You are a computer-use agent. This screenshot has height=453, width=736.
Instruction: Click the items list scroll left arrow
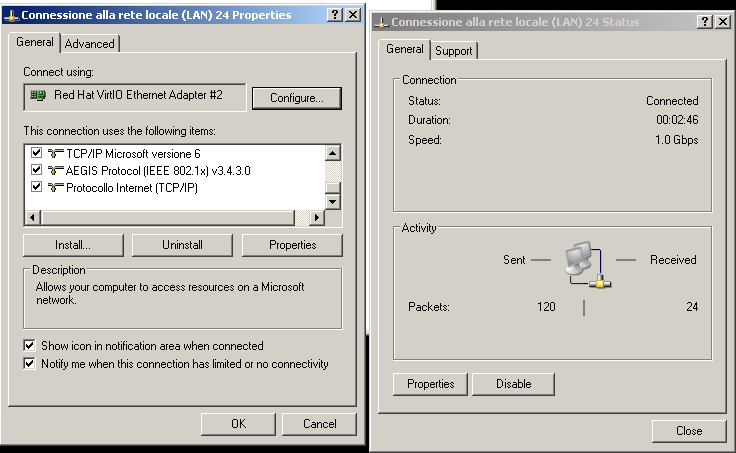[x=32, y=217]
